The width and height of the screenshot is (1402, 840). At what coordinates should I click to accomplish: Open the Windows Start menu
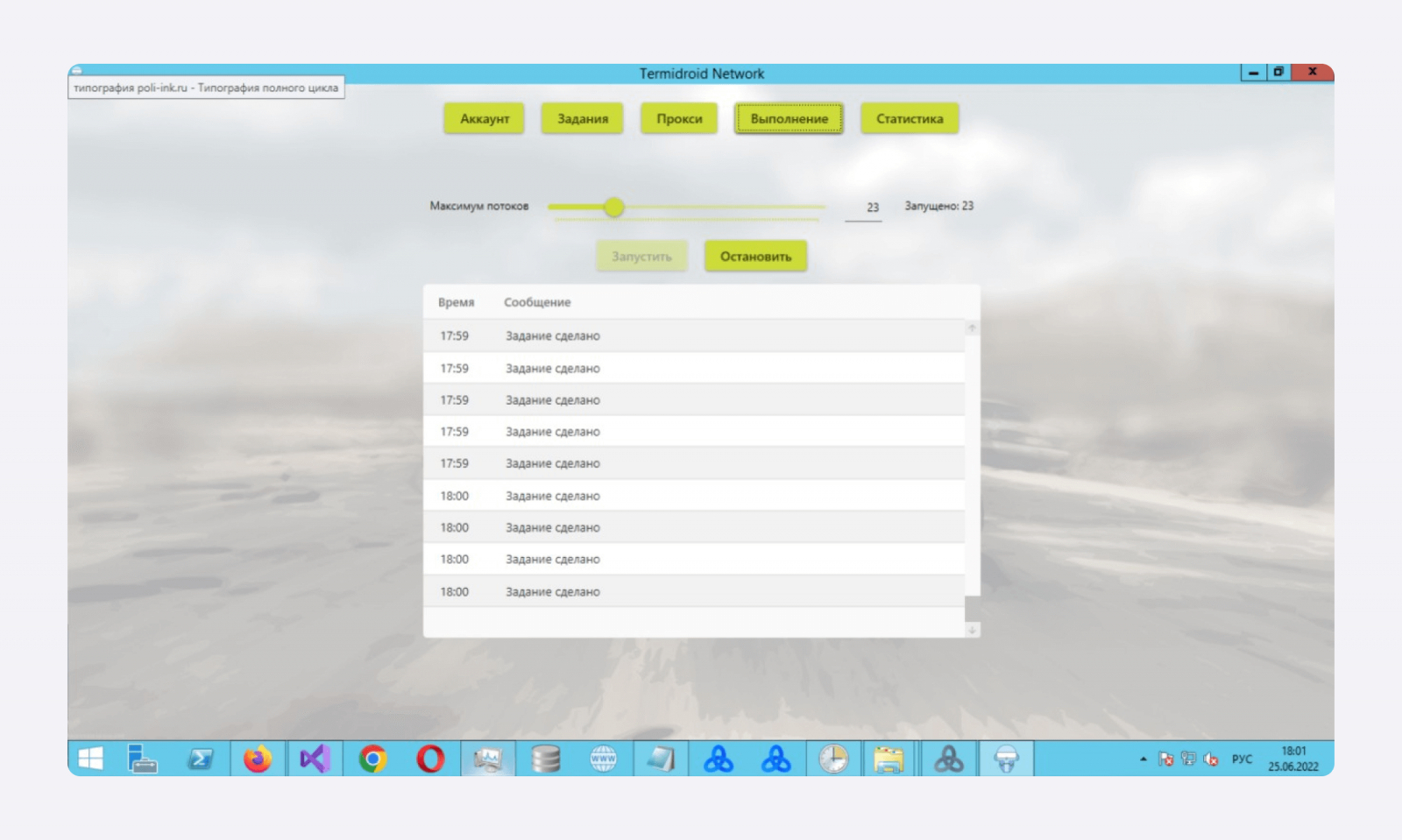pyautogui.click(x=91, y=759)
